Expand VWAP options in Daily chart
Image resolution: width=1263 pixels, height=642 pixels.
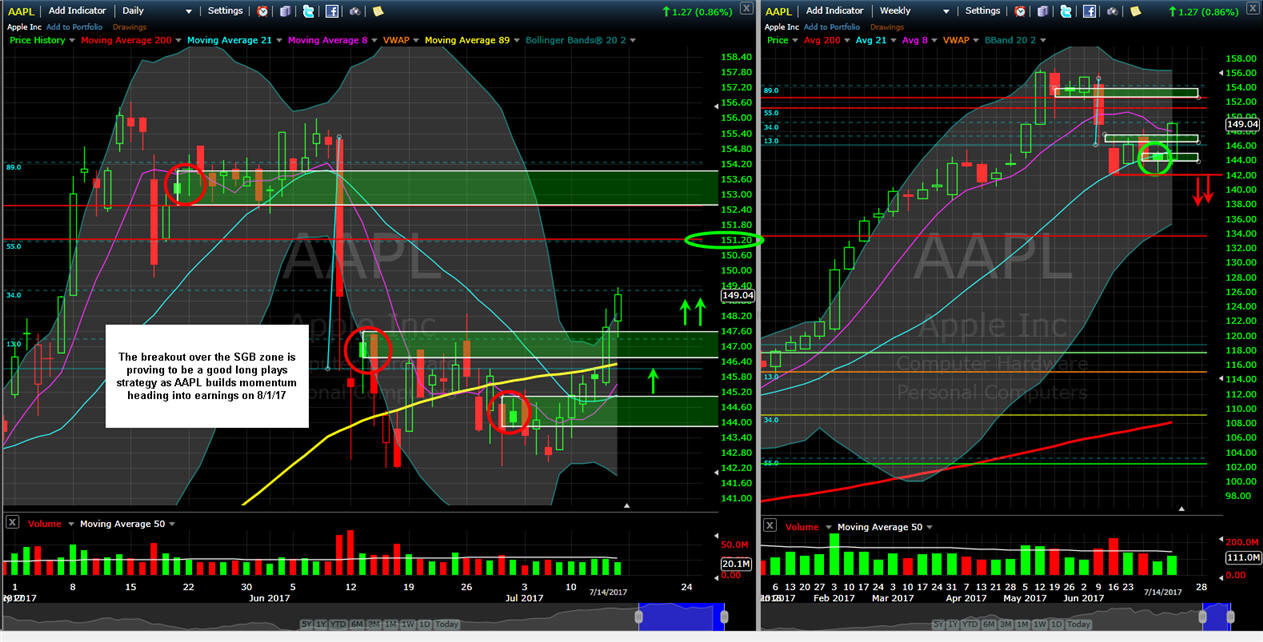(x=415, y=41)
